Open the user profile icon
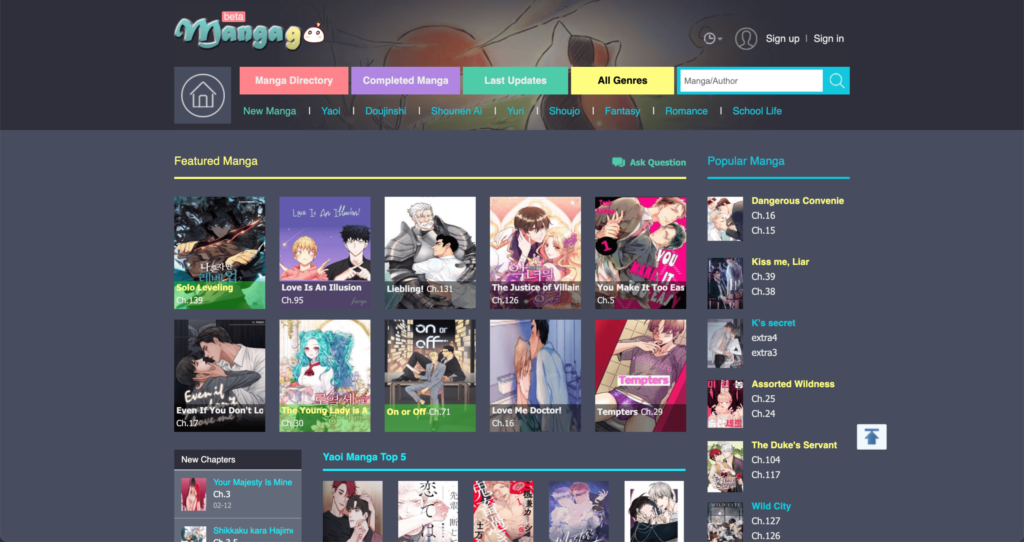1024x542 pixels. [x=745, y=39]
